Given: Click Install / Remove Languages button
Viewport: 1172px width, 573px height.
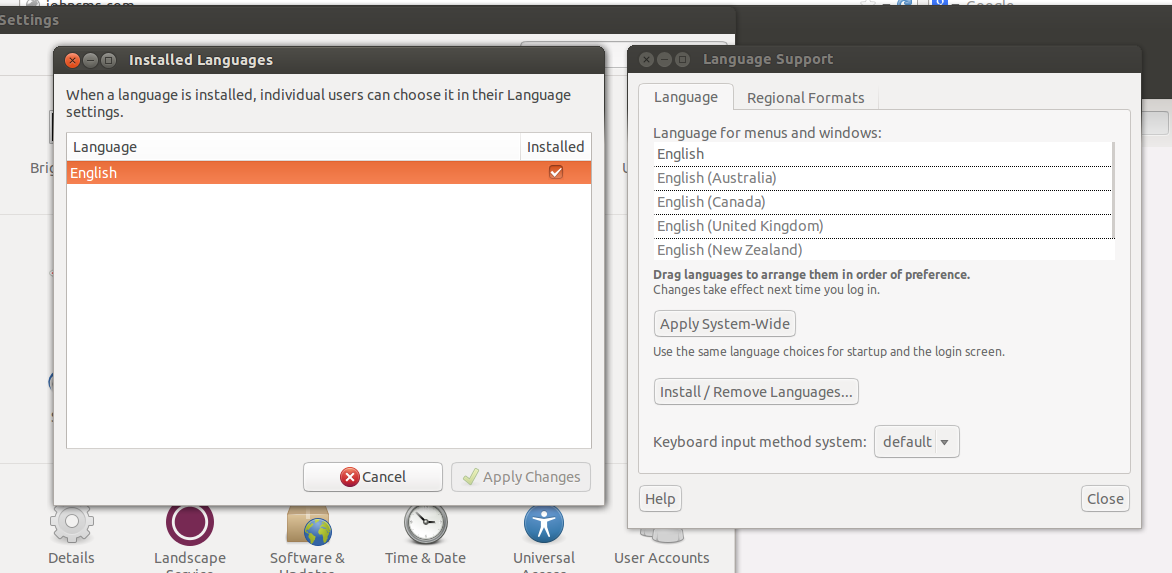Looking at the screenshot, I should click(756, 392).
